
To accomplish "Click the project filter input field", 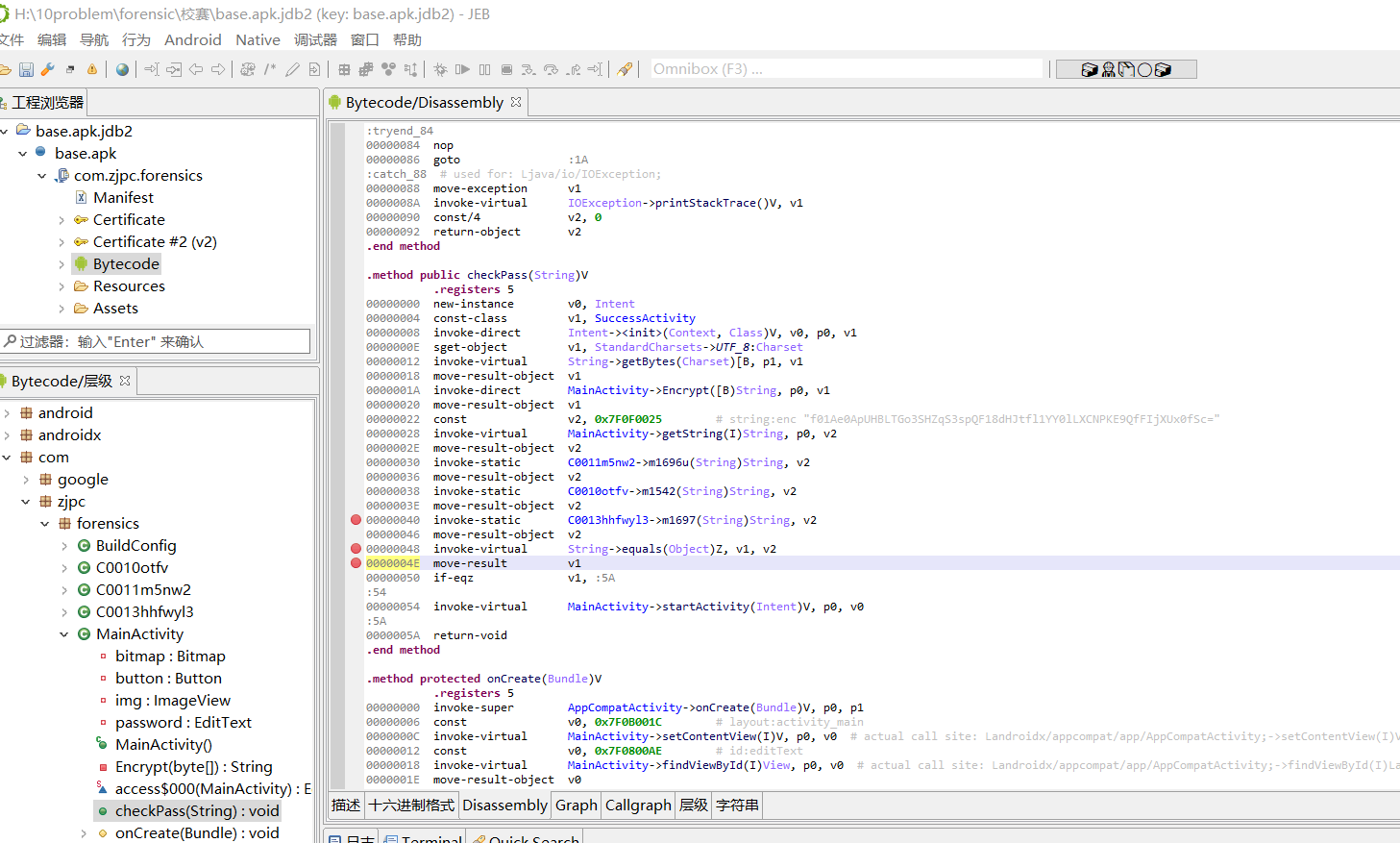I will pyautogui.click(x=156, y=341).
